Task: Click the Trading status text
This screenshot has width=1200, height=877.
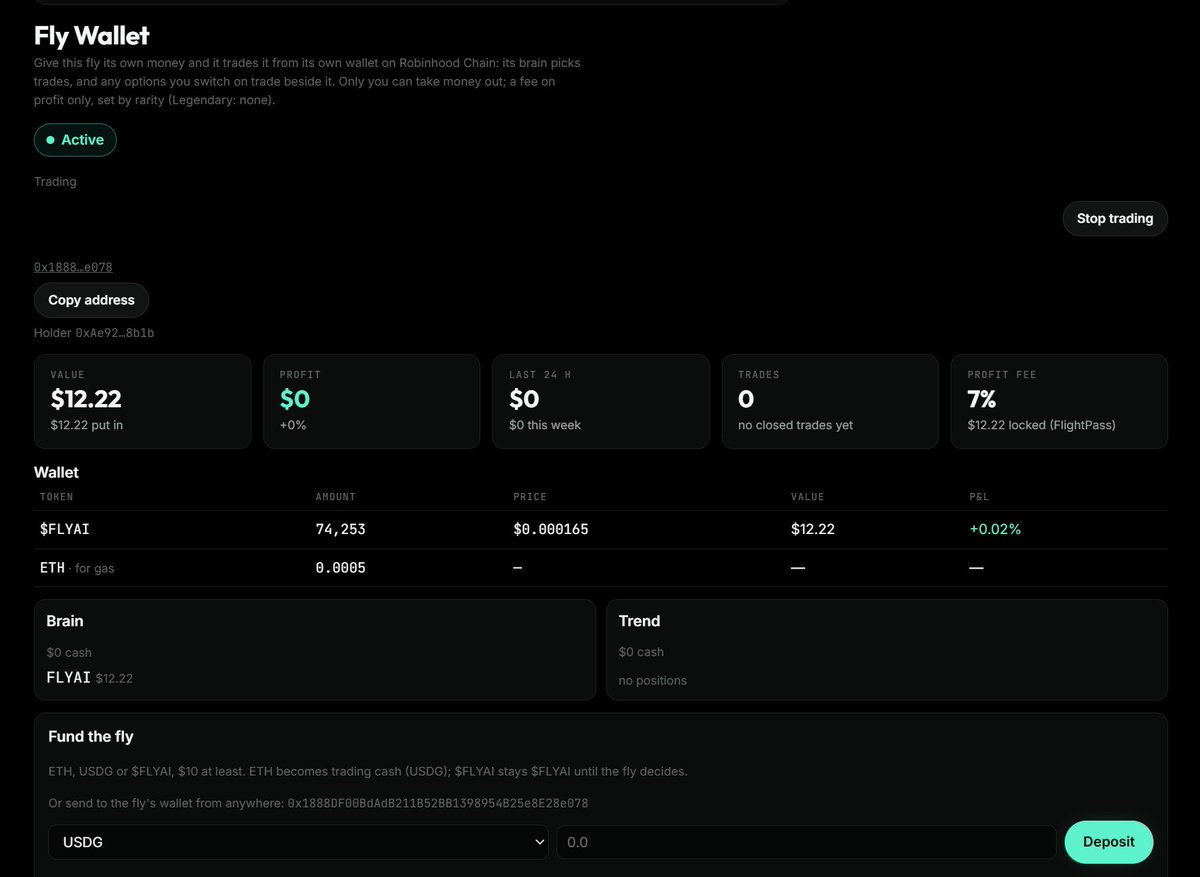Action: 55,182
